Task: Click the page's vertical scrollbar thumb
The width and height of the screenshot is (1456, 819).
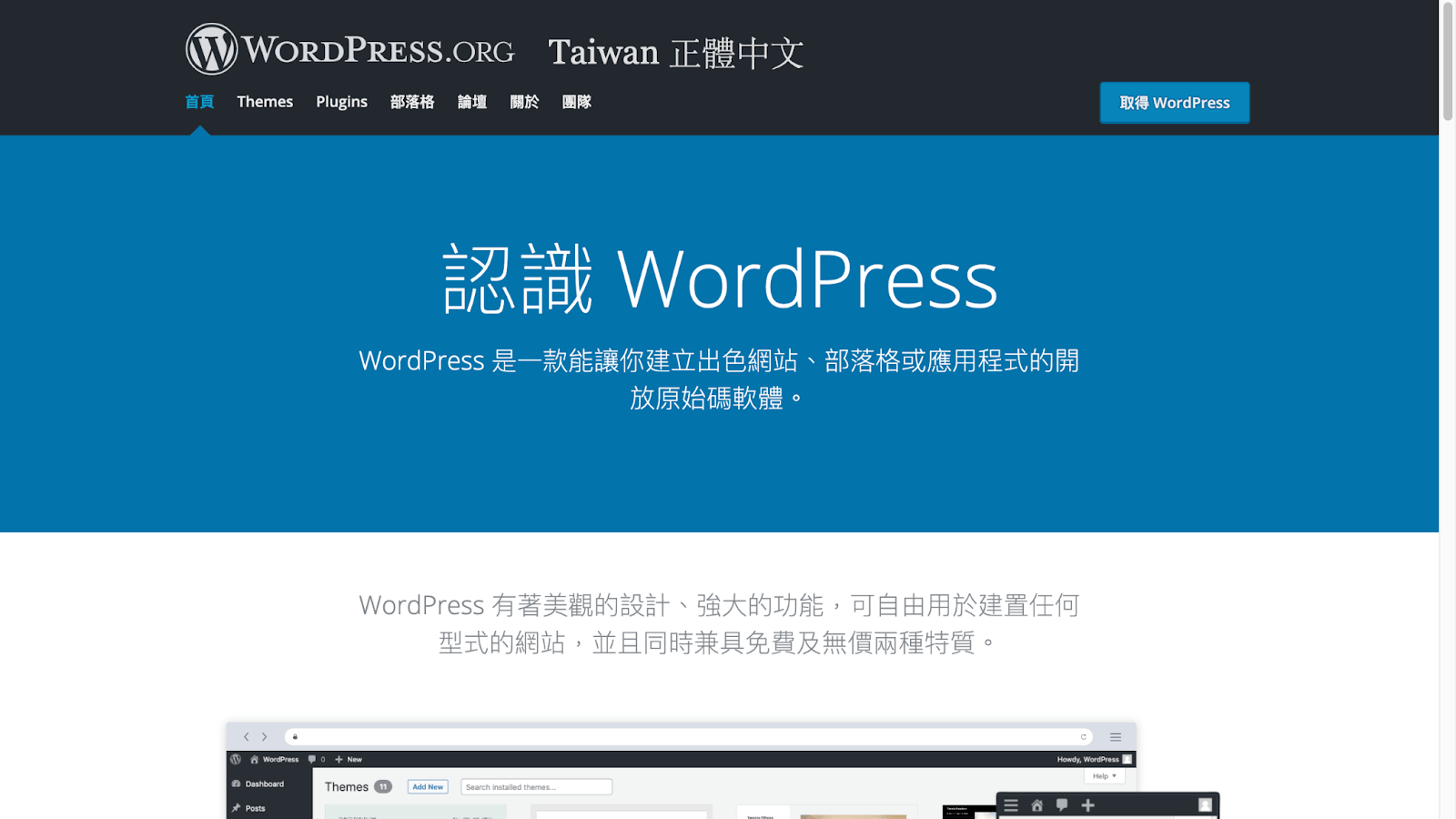Action: pos(1448,61)
